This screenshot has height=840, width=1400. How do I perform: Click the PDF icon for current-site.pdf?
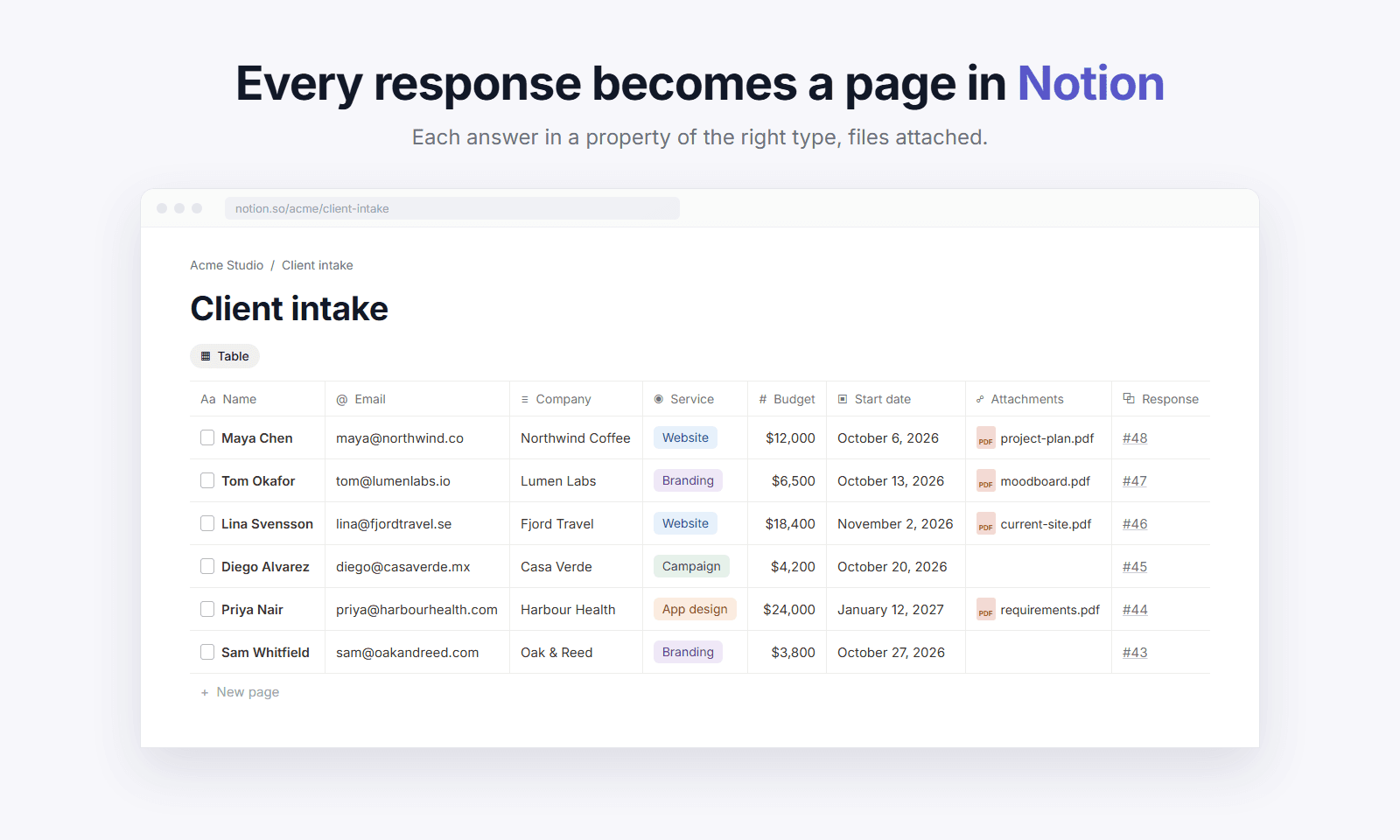coord(985,523)
